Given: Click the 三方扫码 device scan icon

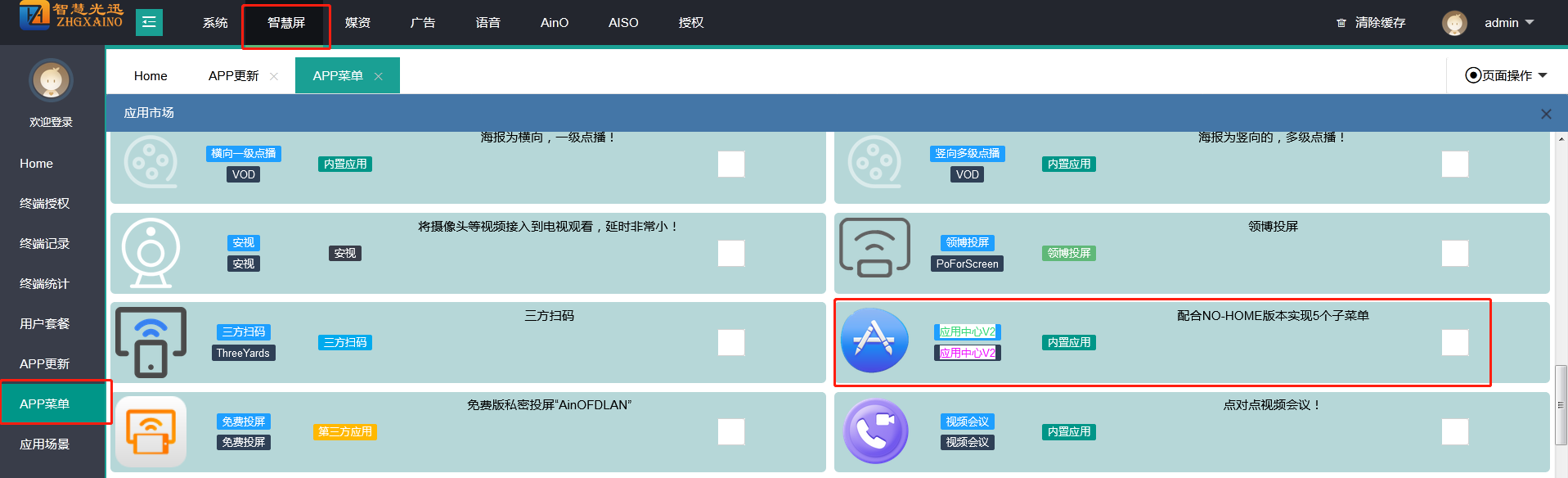Looking at the screenshot, I should pos(151,342).
